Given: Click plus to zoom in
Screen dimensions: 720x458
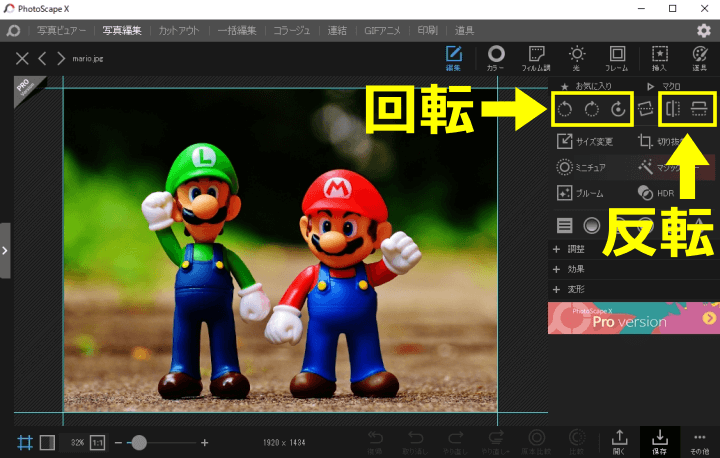Looking at the screenshot, I should 205,443.
